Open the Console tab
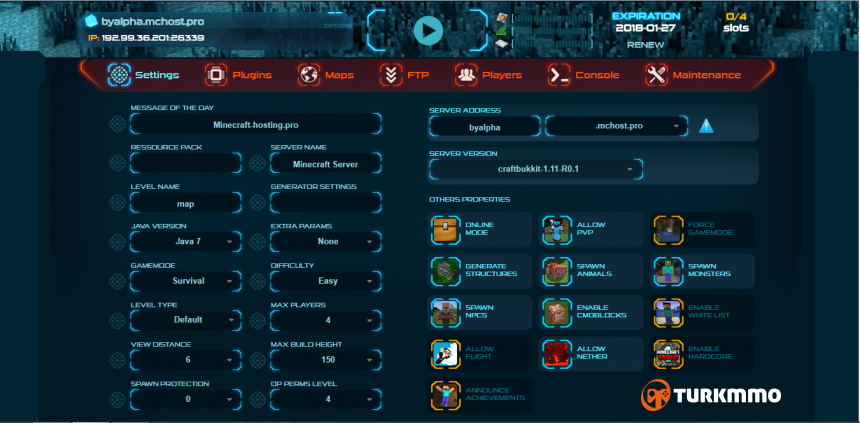Viewport: 860px width, 423px height. click(584, 75)
